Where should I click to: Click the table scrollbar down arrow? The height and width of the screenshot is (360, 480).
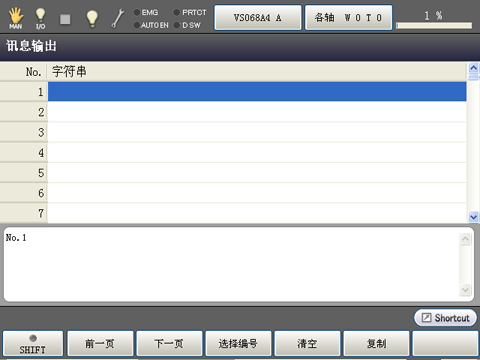tap(473, 217)
